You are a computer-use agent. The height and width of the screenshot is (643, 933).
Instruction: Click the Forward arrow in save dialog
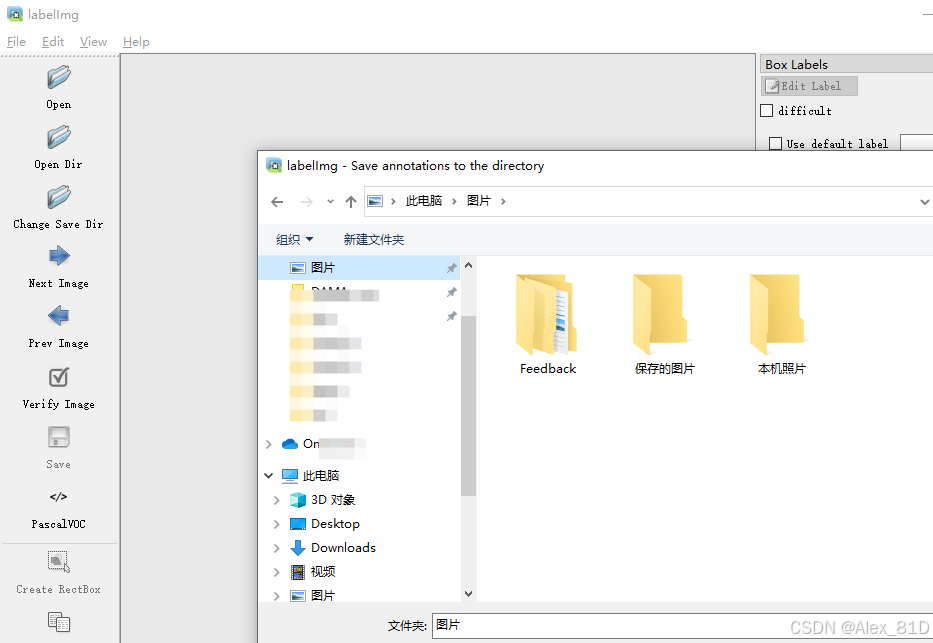306,202
